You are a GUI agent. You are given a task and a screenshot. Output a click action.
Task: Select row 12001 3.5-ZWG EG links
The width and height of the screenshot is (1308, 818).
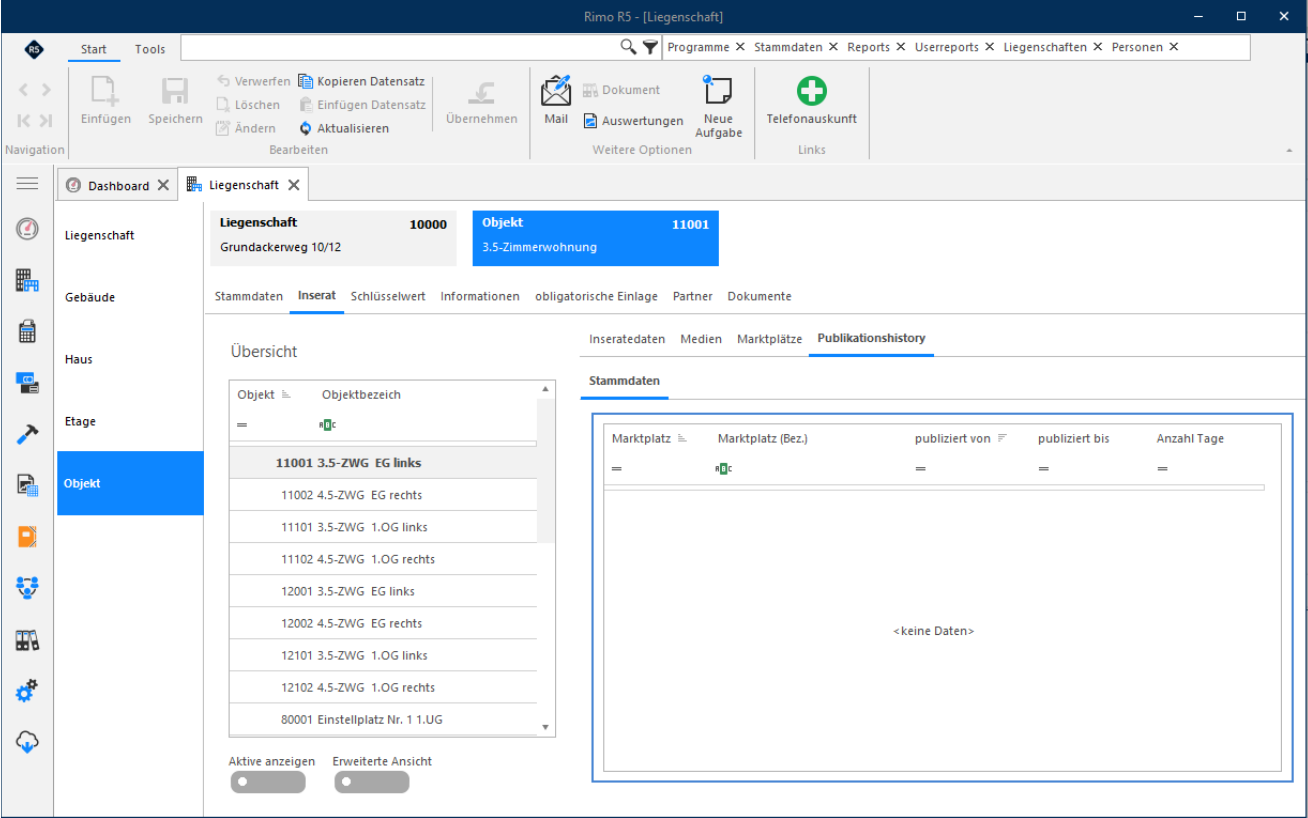tap(383, 591)
